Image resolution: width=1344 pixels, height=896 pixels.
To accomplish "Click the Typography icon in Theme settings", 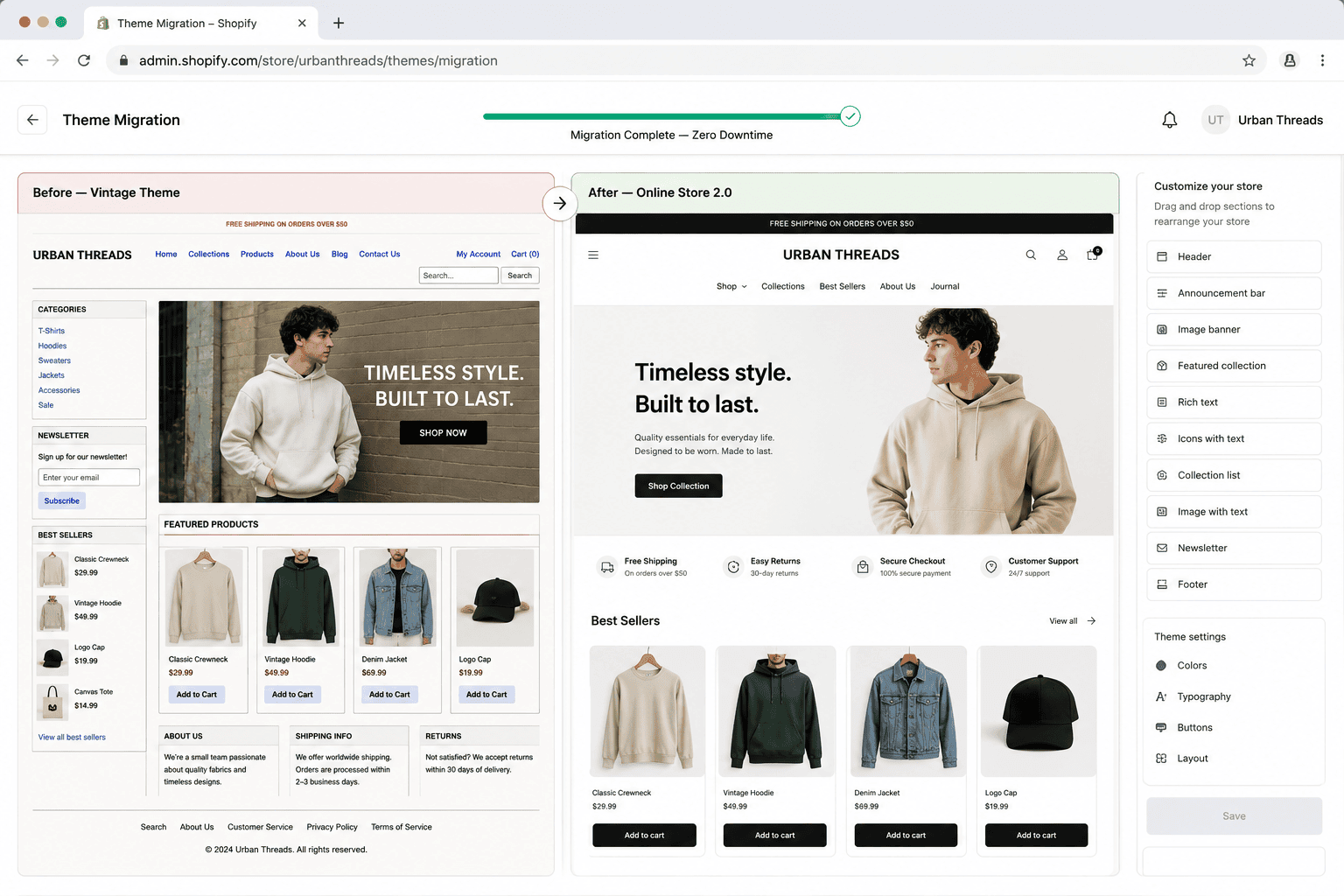I will tap(1161, 696).
